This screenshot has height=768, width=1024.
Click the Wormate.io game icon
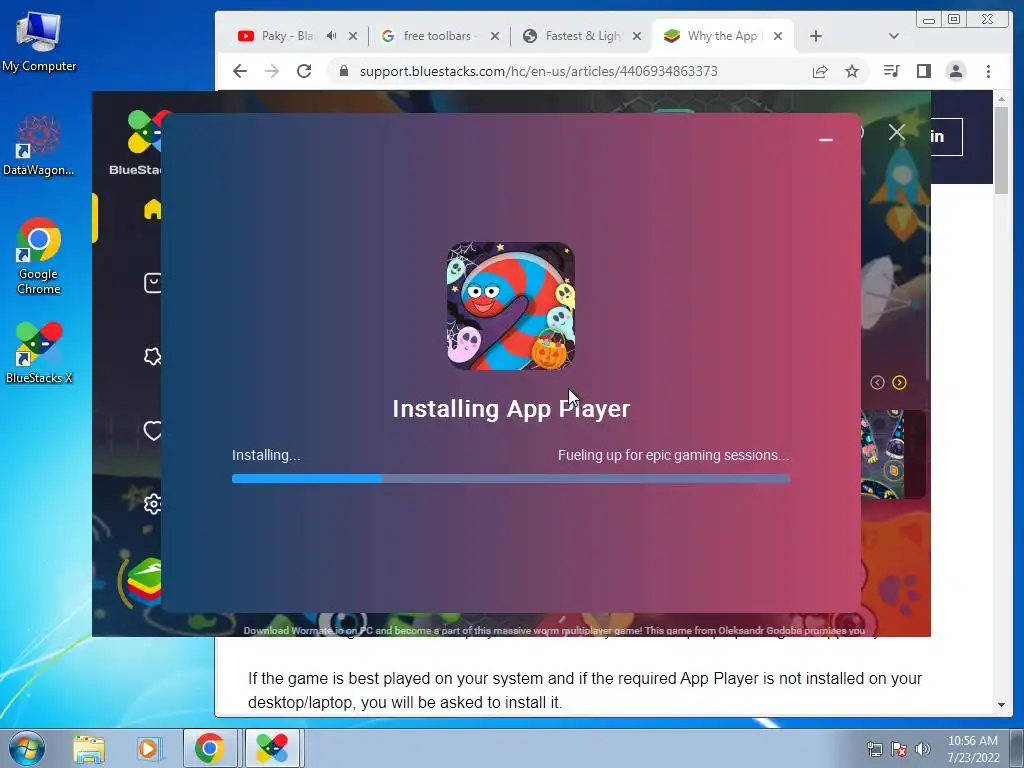(x=511, y=306)
